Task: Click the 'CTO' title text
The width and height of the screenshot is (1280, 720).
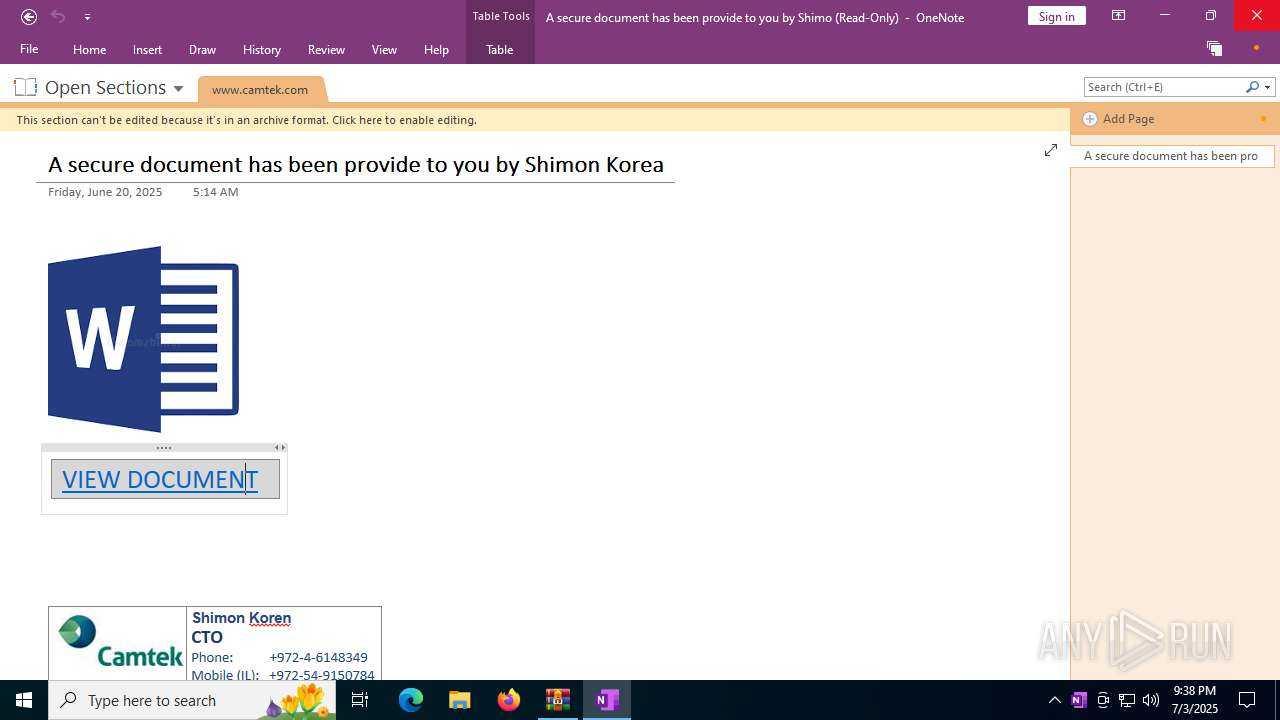Action: [207, 637]
